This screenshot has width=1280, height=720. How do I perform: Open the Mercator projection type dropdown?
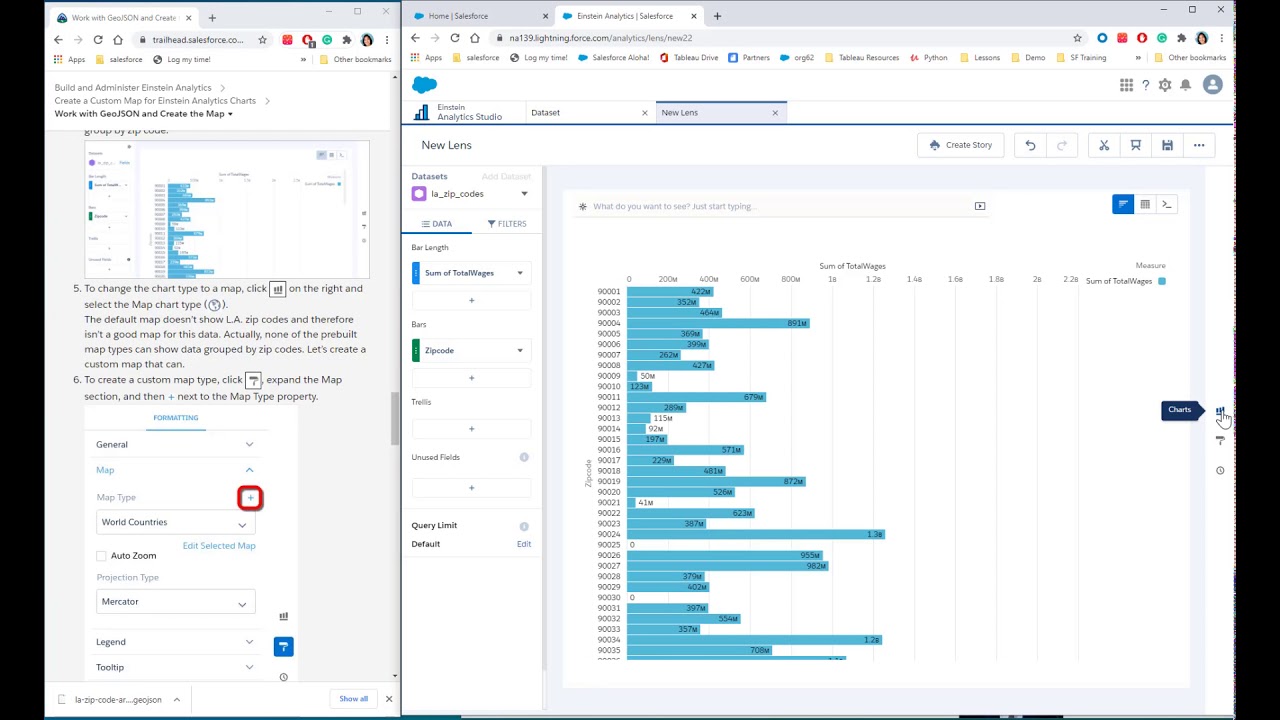click(176, 602)
